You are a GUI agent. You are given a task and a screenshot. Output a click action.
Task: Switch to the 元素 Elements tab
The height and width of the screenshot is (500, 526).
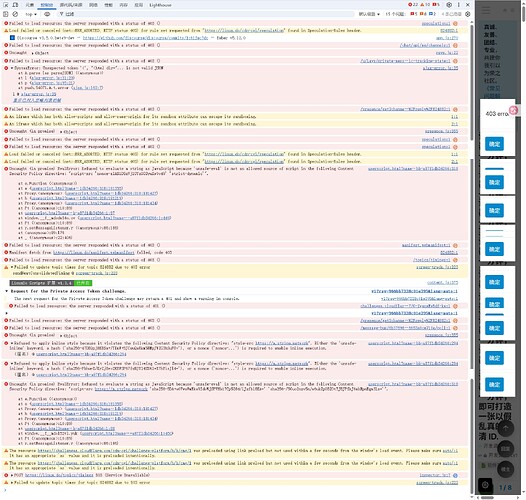click(x=30, y=5)
